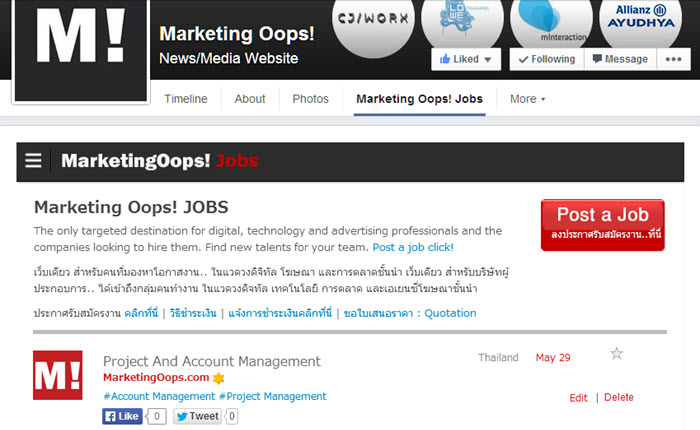The height and width of the screenshot is (430, 700).
Task: Open the 'วิธีชำระเงิน' payment method link
Action: (x=193, y=313)
